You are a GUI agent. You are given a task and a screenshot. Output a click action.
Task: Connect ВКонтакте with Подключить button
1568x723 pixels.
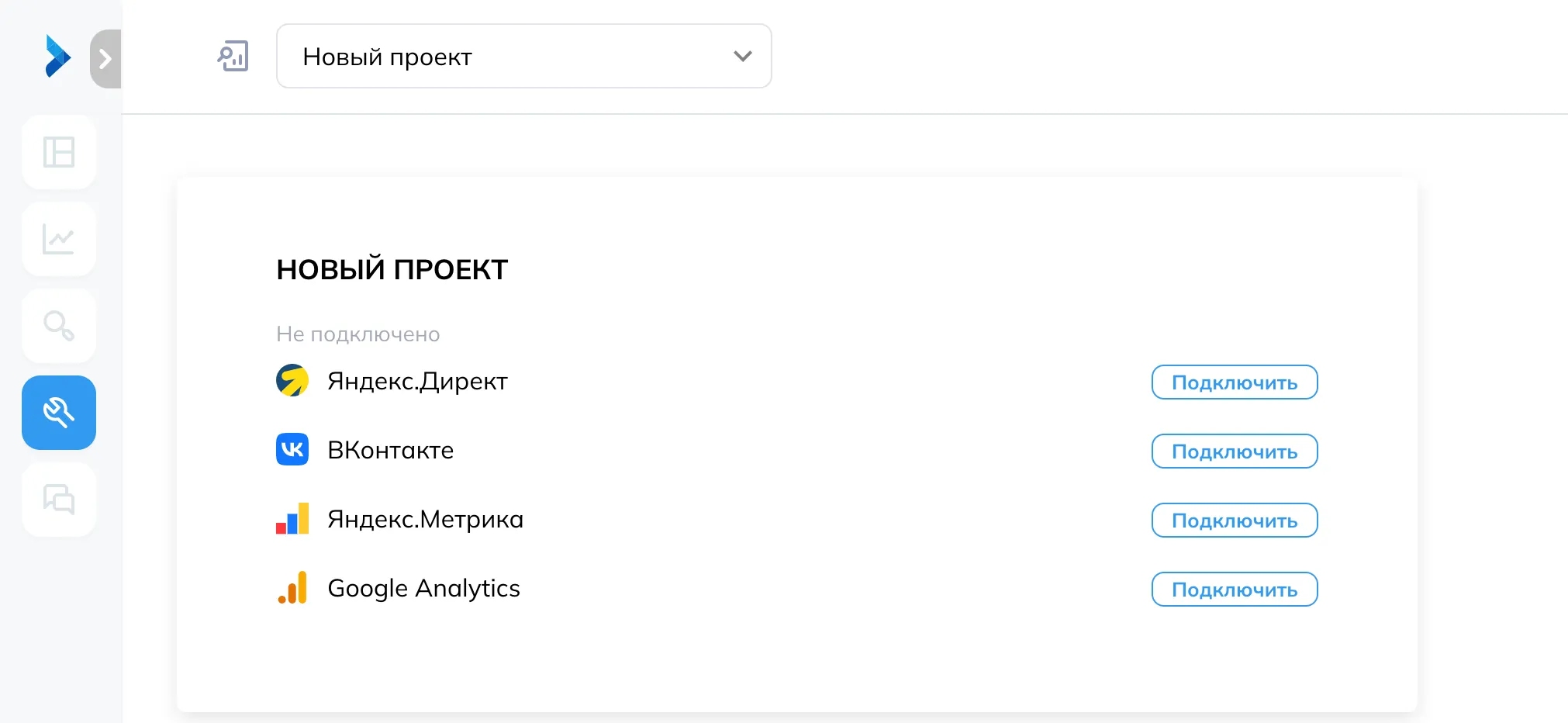tap(1235, 451)
